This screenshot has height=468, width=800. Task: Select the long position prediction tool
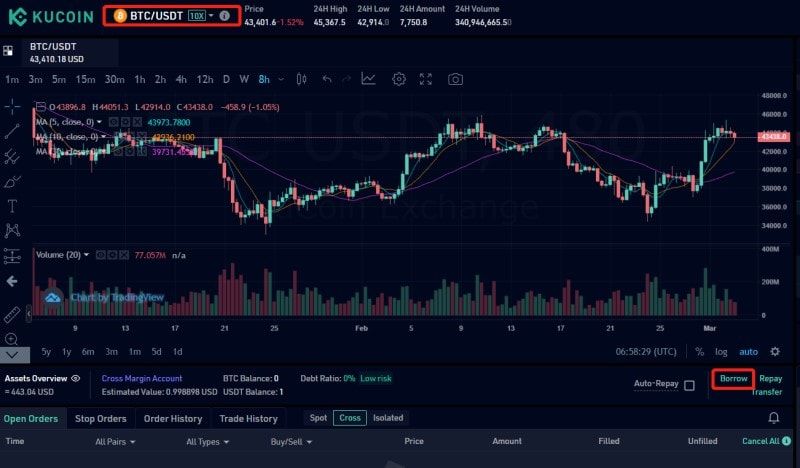[12, 256]
